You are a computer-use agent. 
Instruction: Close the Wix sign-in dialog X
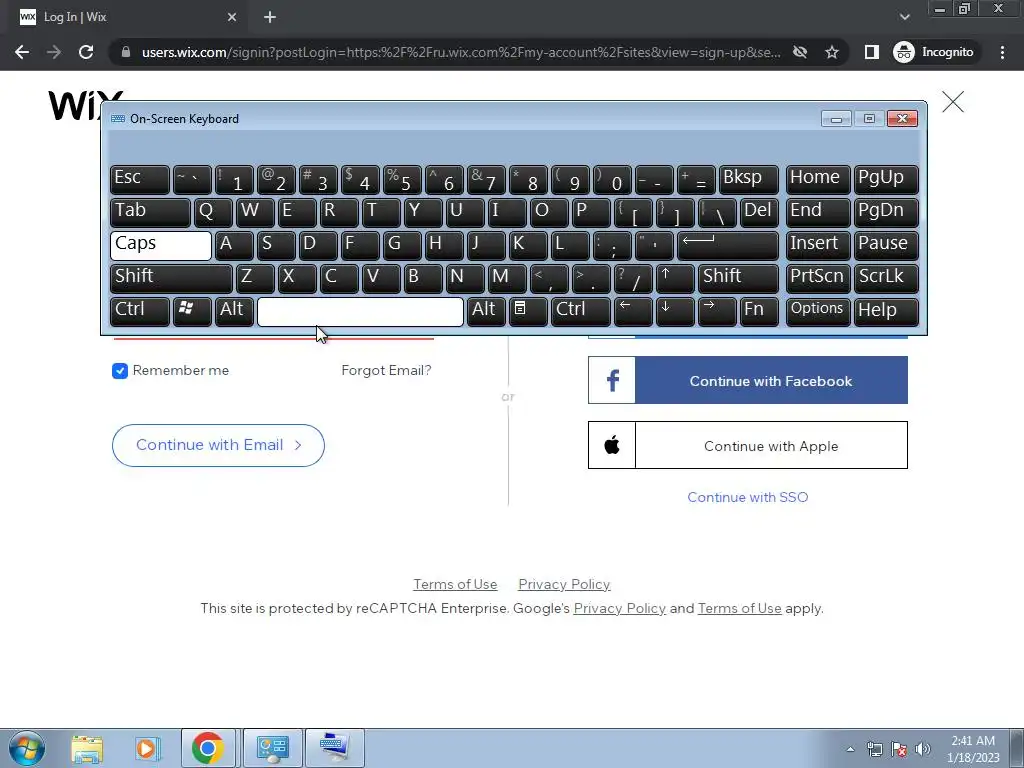[953, 102]
